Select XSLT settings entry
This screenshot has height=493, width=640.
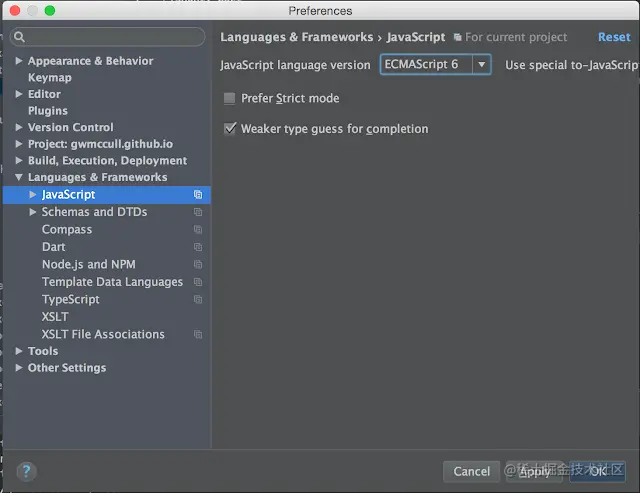(x=55, y=317)
